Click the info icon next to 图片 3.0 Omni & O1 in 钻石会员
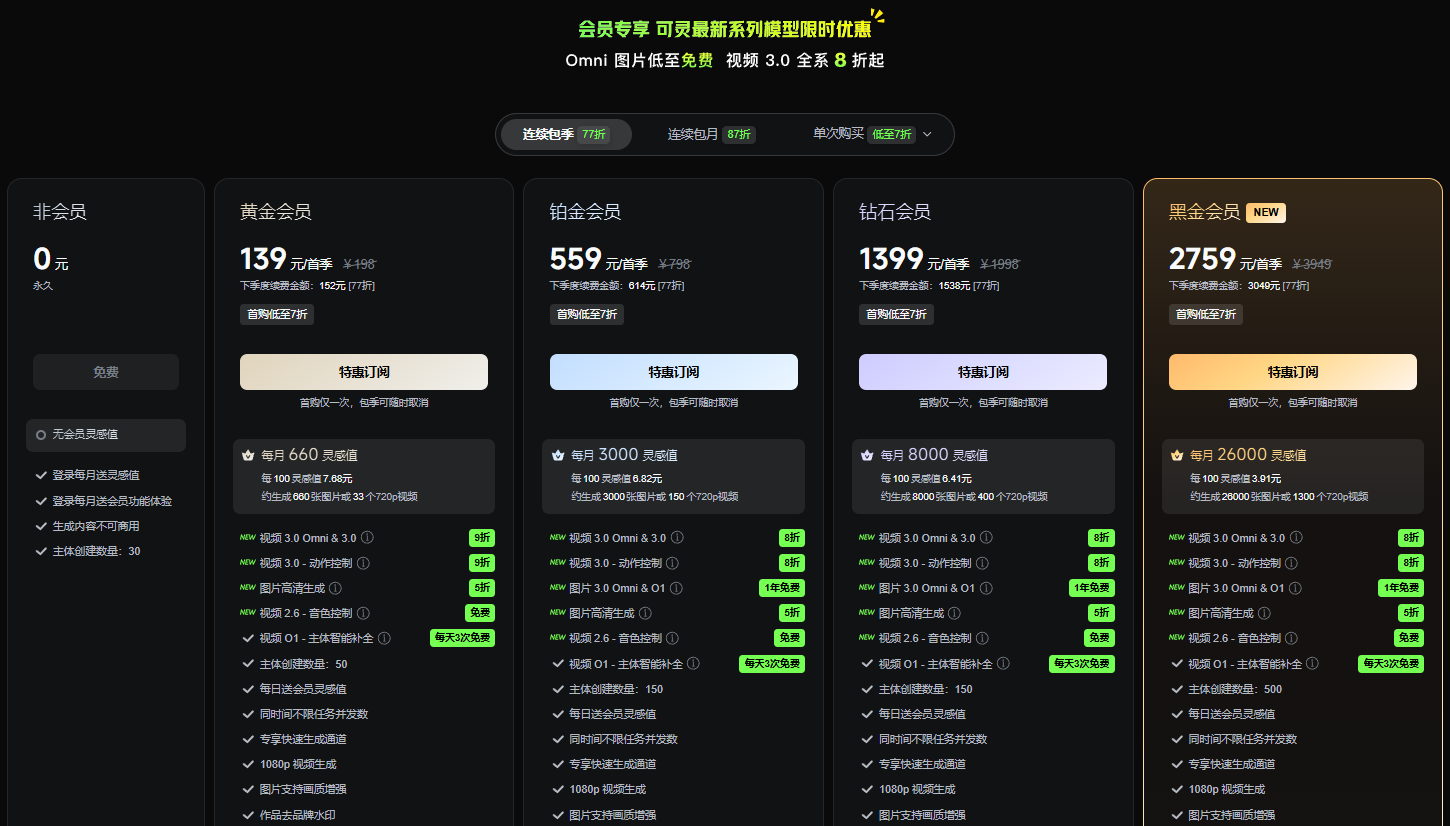 (986, 587)
